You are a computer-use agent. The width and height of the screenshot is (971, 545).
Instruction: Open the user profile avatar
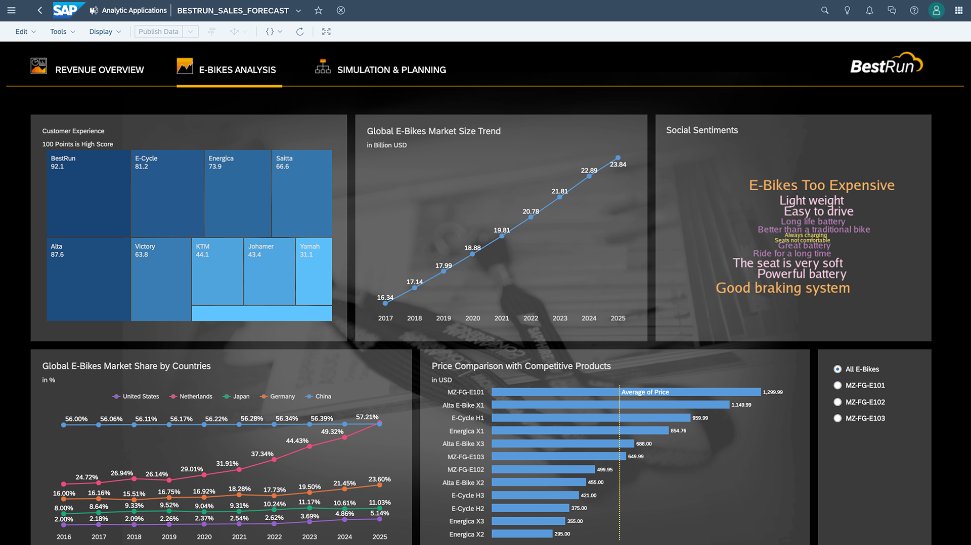(936, 11)
